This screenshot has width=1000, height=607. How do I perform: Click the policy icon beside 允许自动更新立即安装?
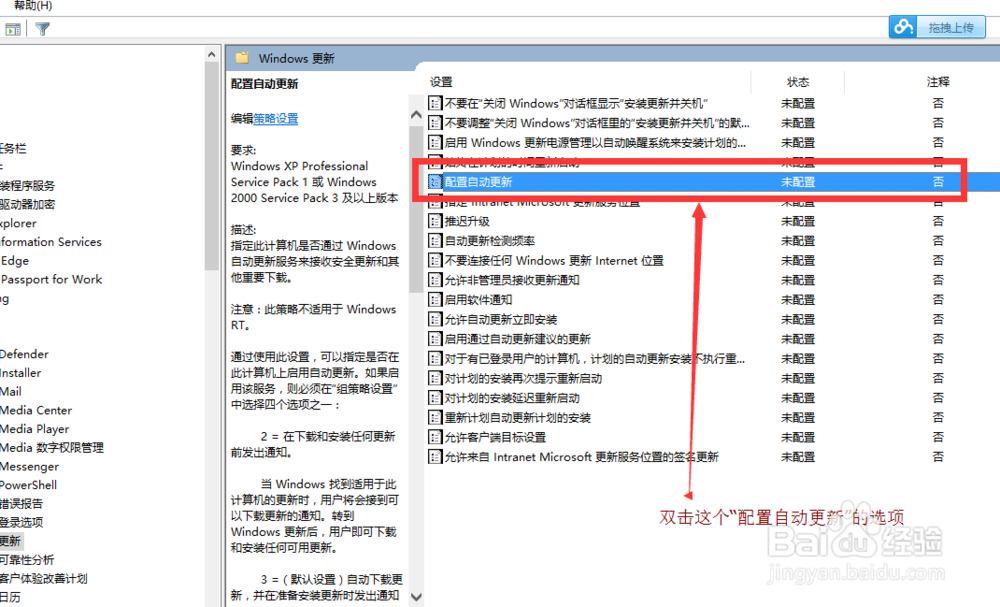435,319
